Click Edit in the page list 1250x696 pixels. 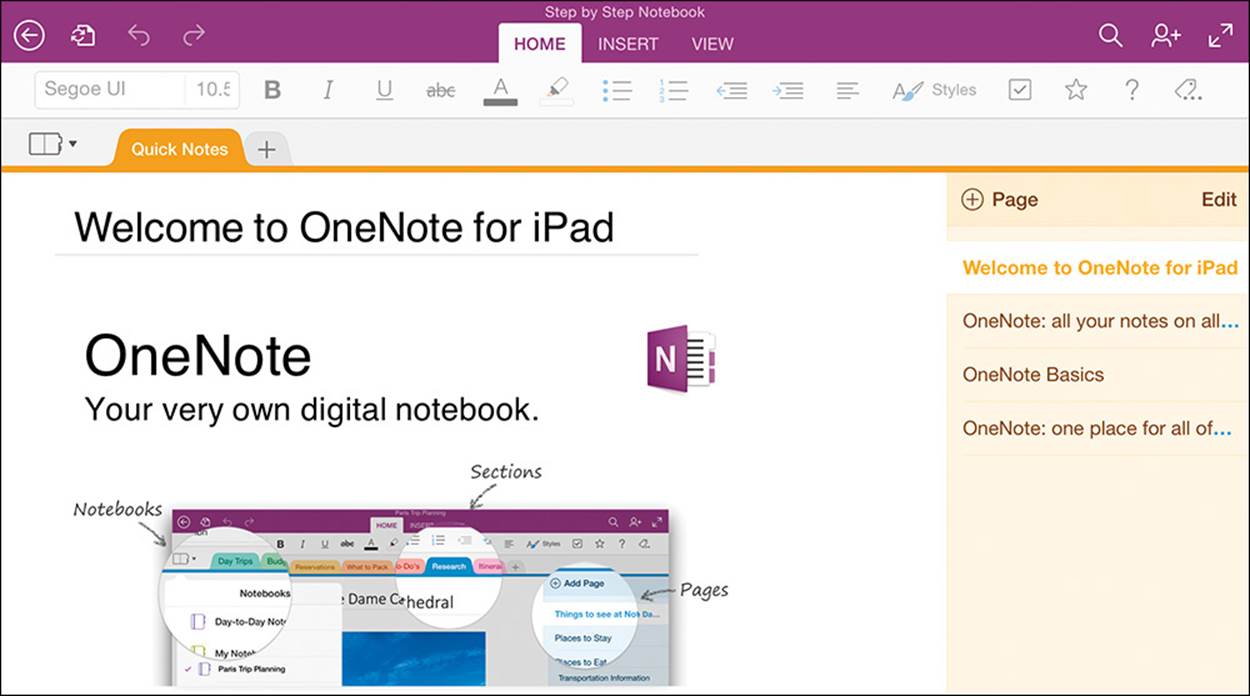click(1219, 199)
